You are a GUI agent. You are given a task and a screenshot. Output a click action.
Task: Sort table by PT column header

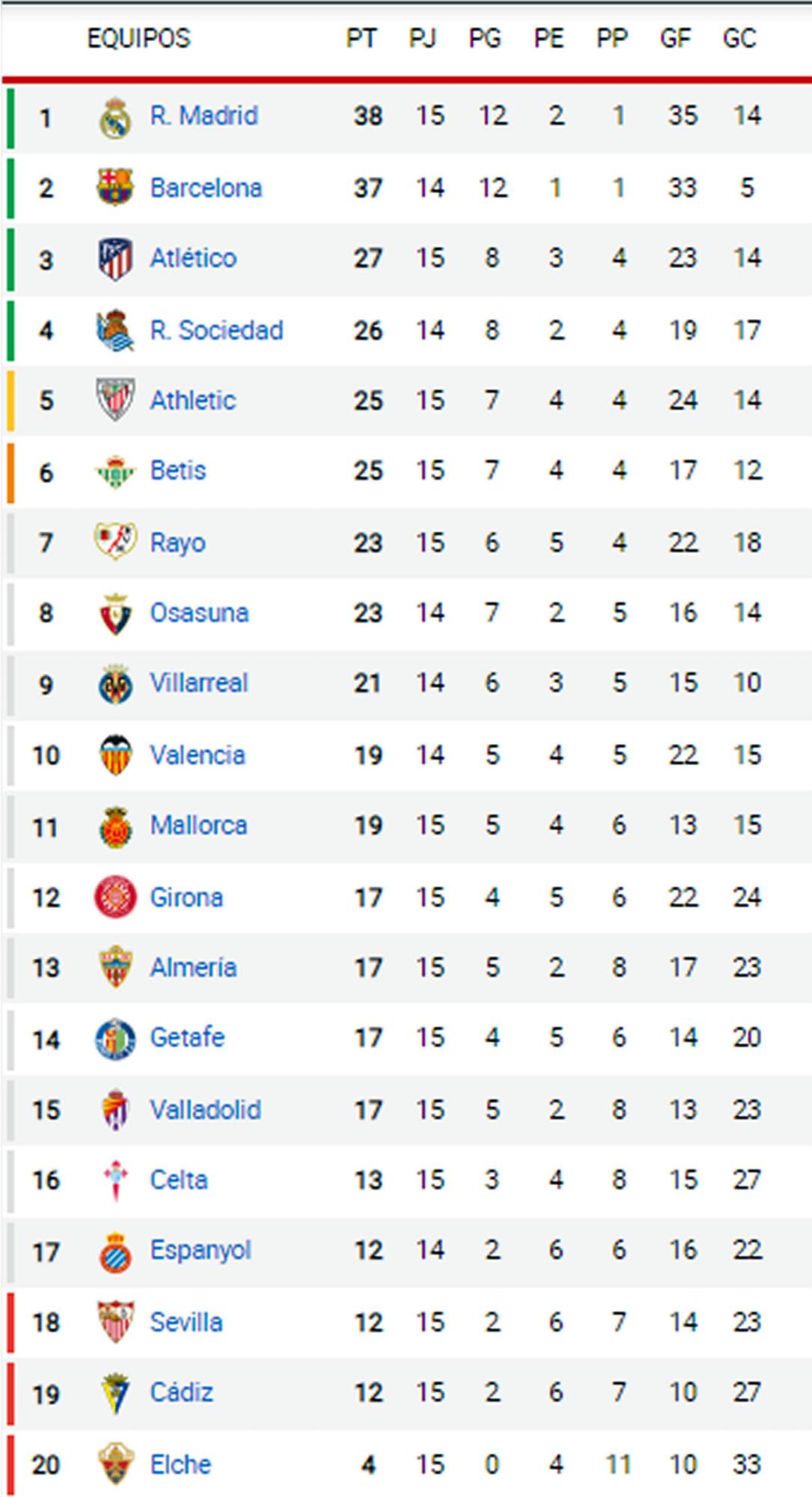[361, 38]
